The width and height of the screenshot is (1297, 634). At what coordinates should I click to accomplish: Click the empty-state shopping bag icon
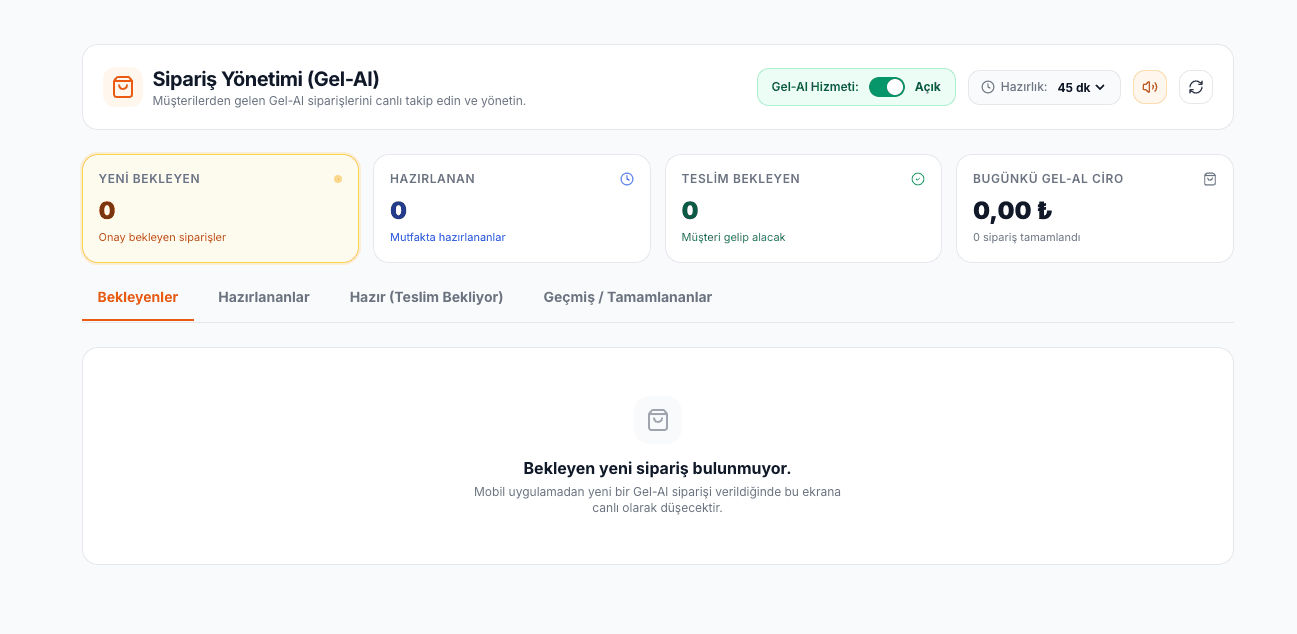[658, 420]
